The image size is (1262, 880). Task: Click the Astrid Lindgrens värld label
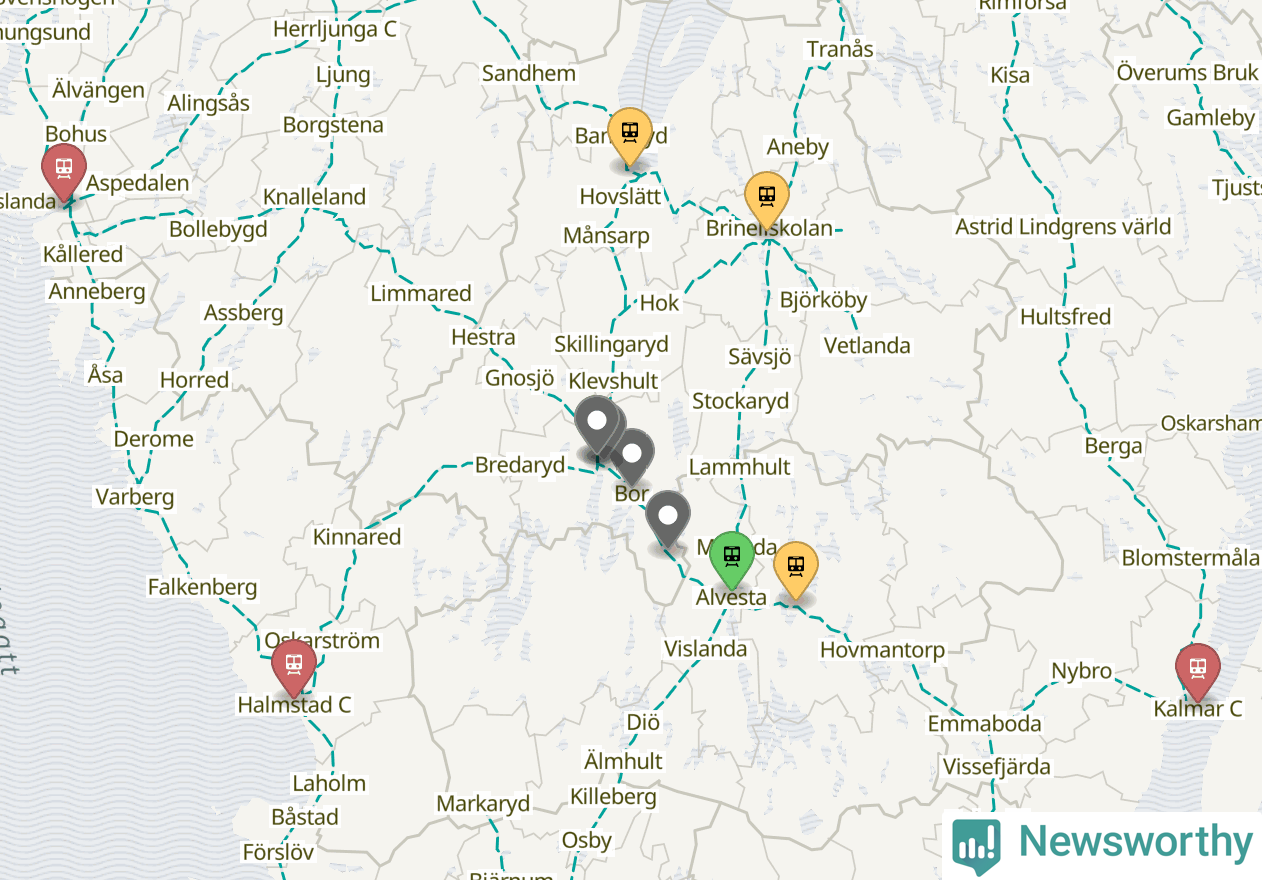[x=1063, y=227]
